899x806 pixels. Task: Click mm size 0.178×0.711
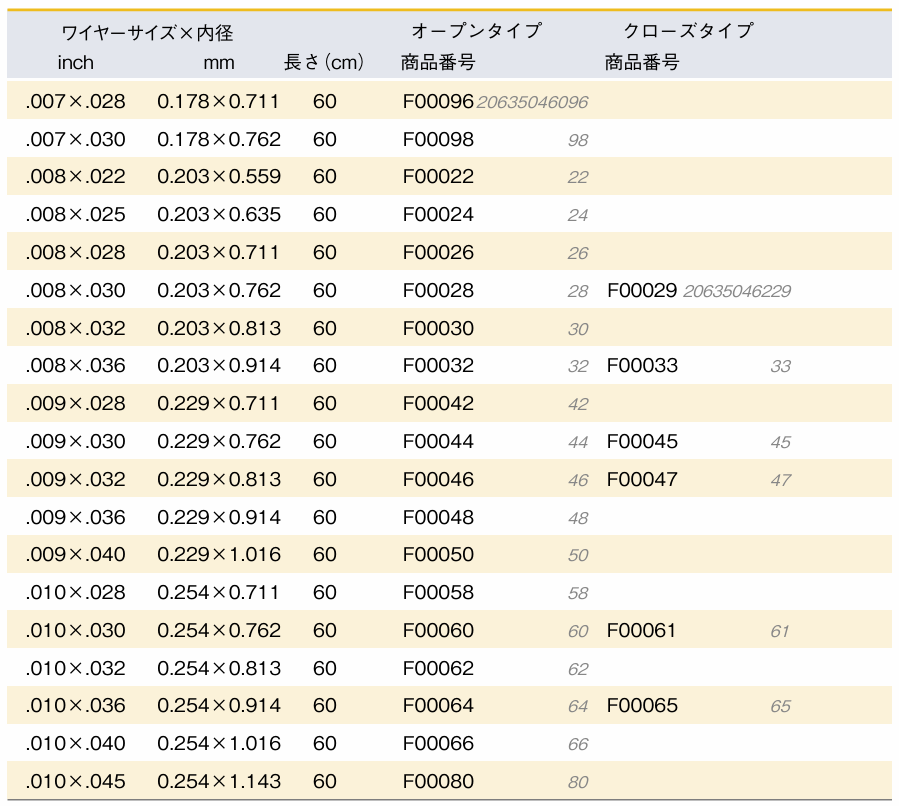[218, 101]
